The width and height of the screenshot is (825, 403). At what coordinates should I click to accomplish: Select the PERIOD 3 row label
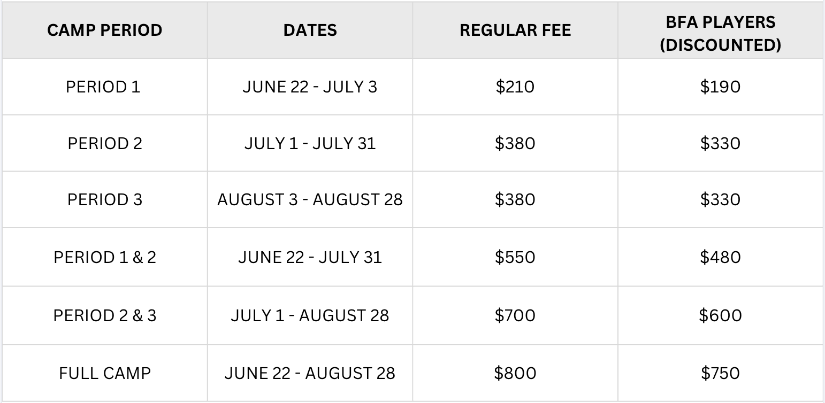pyautogui.click(x=105, y=199)
